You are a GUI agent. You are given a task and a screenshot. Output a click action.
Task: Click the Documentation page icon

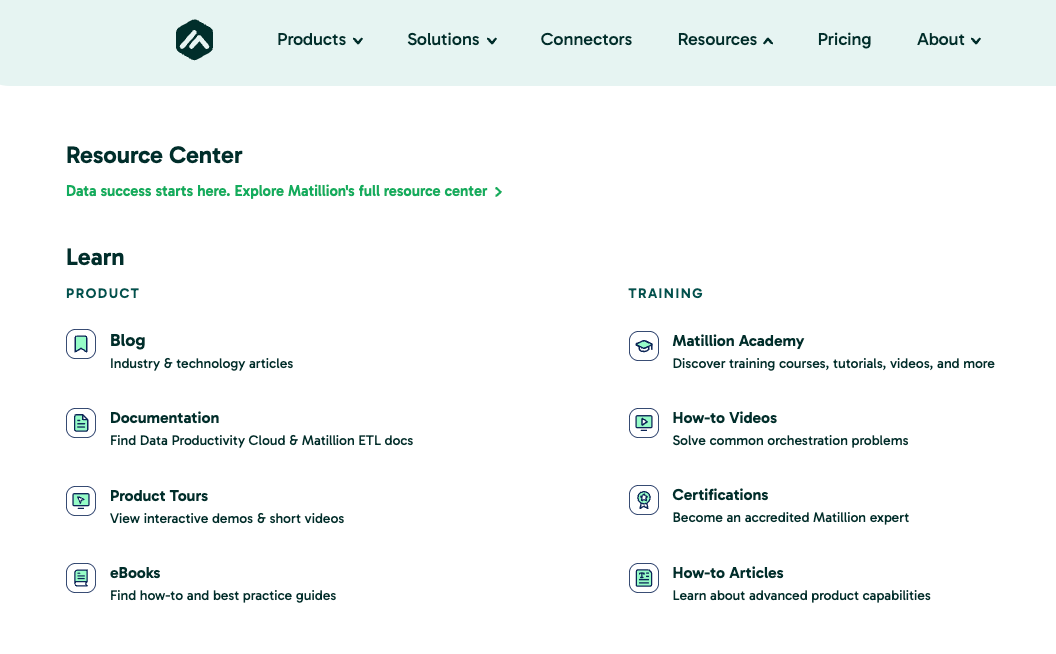(81, 423)
